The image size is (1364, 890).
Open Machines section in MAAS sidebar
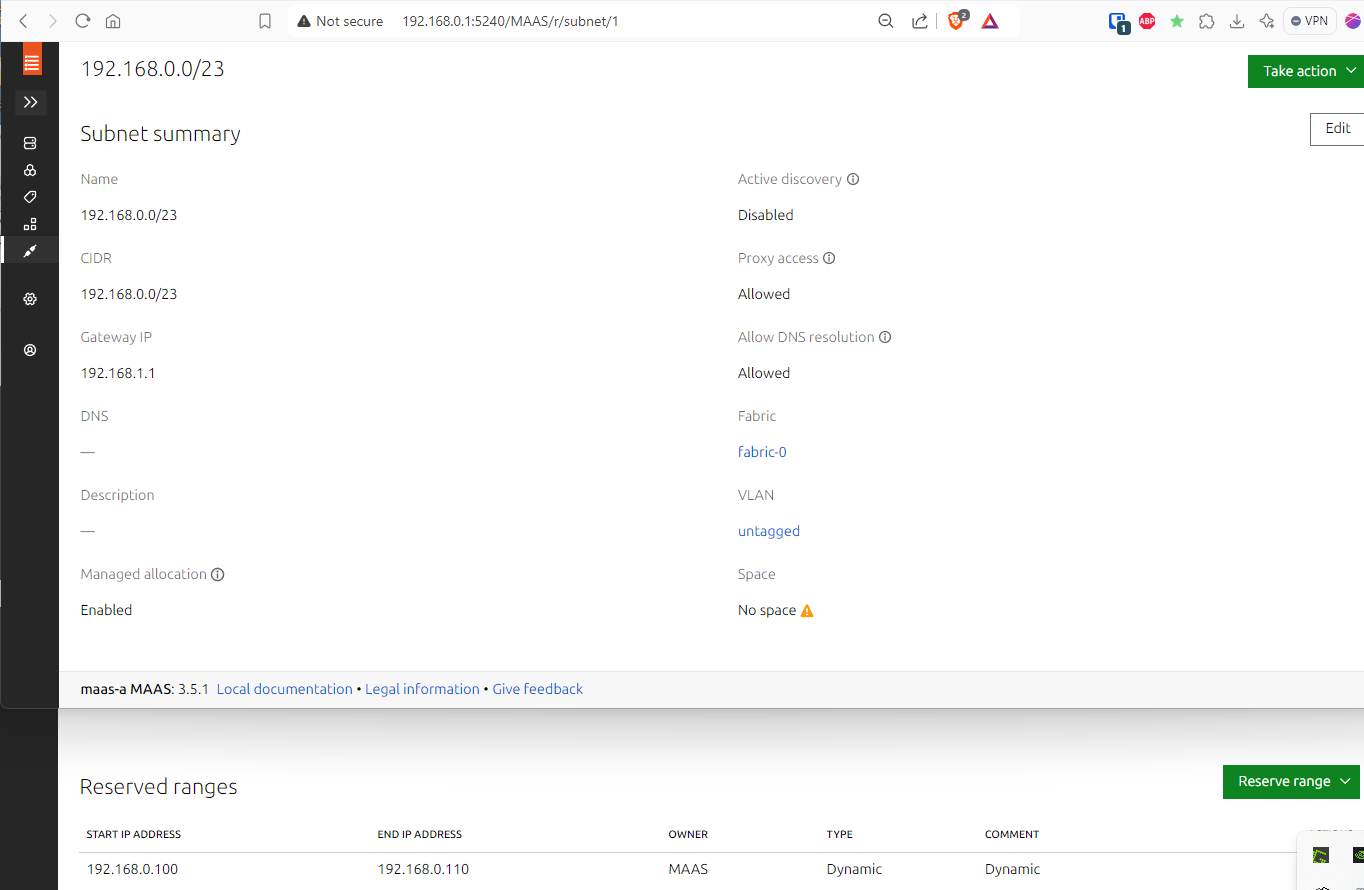click(30, 143)
